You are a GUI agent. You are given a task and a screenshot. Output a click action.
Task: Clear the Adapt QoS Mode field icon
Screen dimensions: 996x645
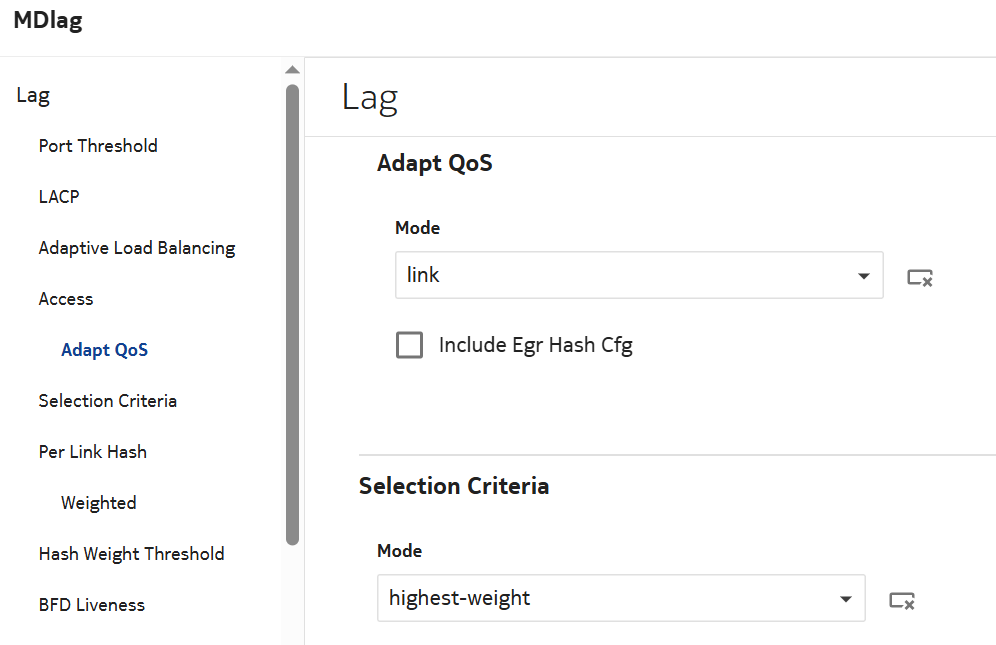pos(920,277)
